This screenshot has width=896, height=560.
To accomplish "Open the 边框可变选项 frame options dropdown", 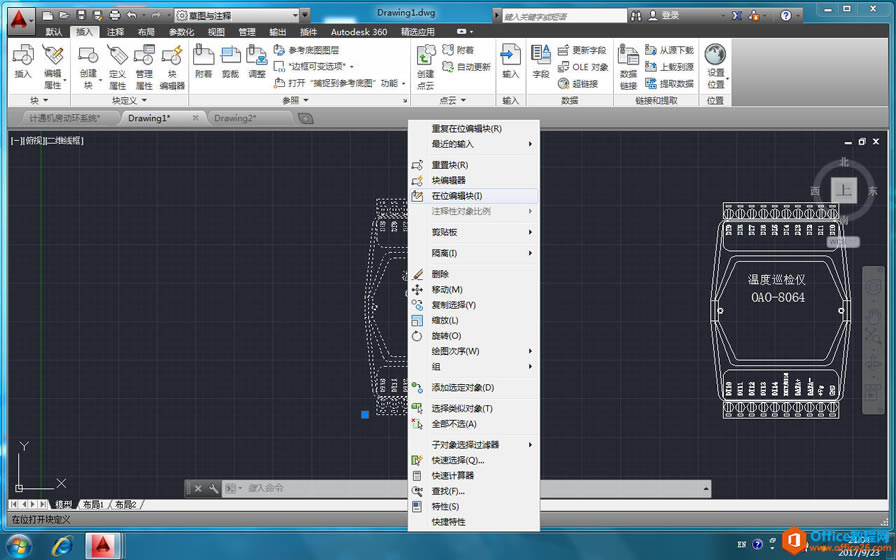I will tap(314, 67).
